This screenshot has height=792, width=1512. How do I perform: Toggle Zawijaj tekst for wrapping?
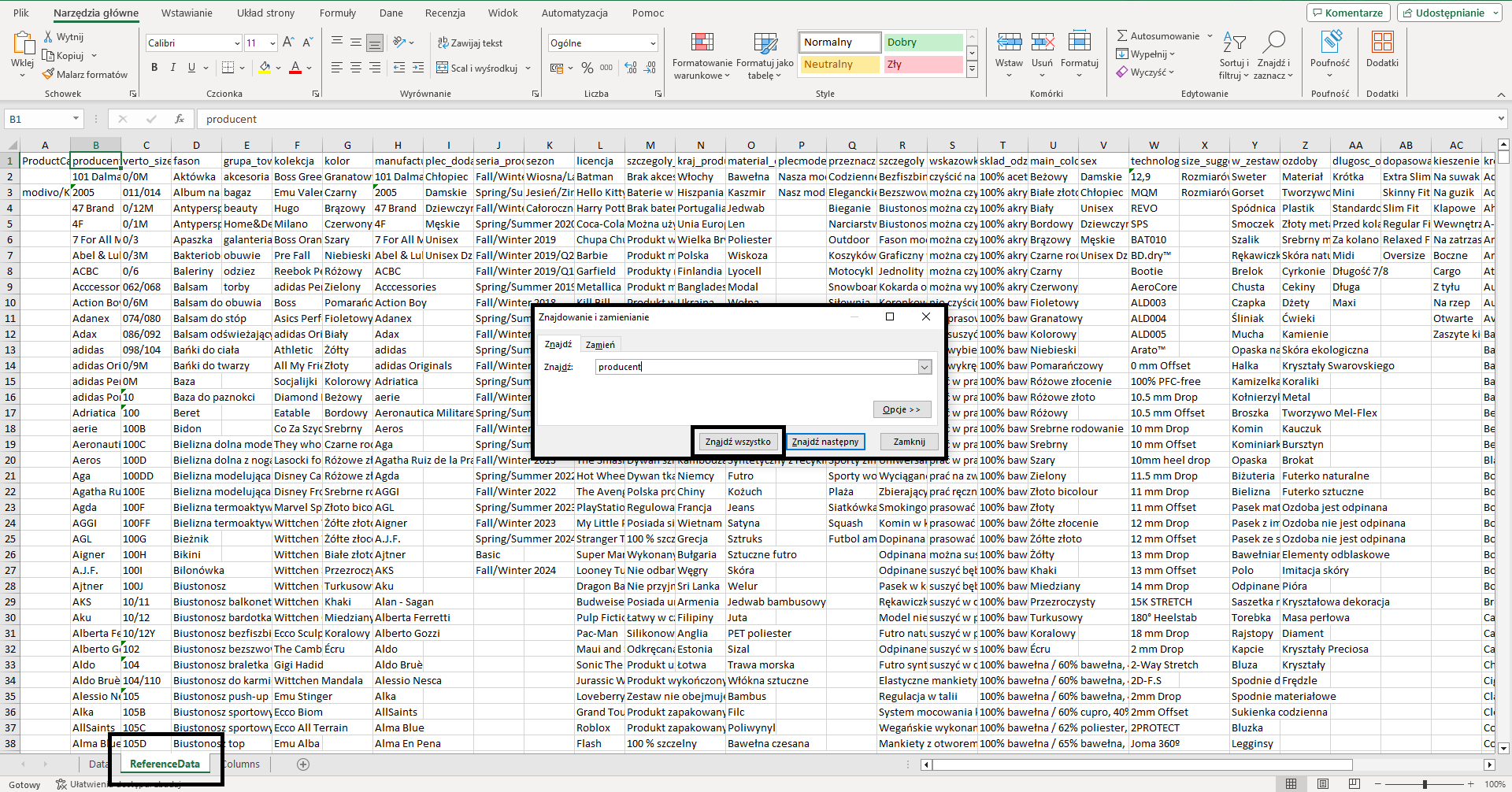[x=471, y=43]
